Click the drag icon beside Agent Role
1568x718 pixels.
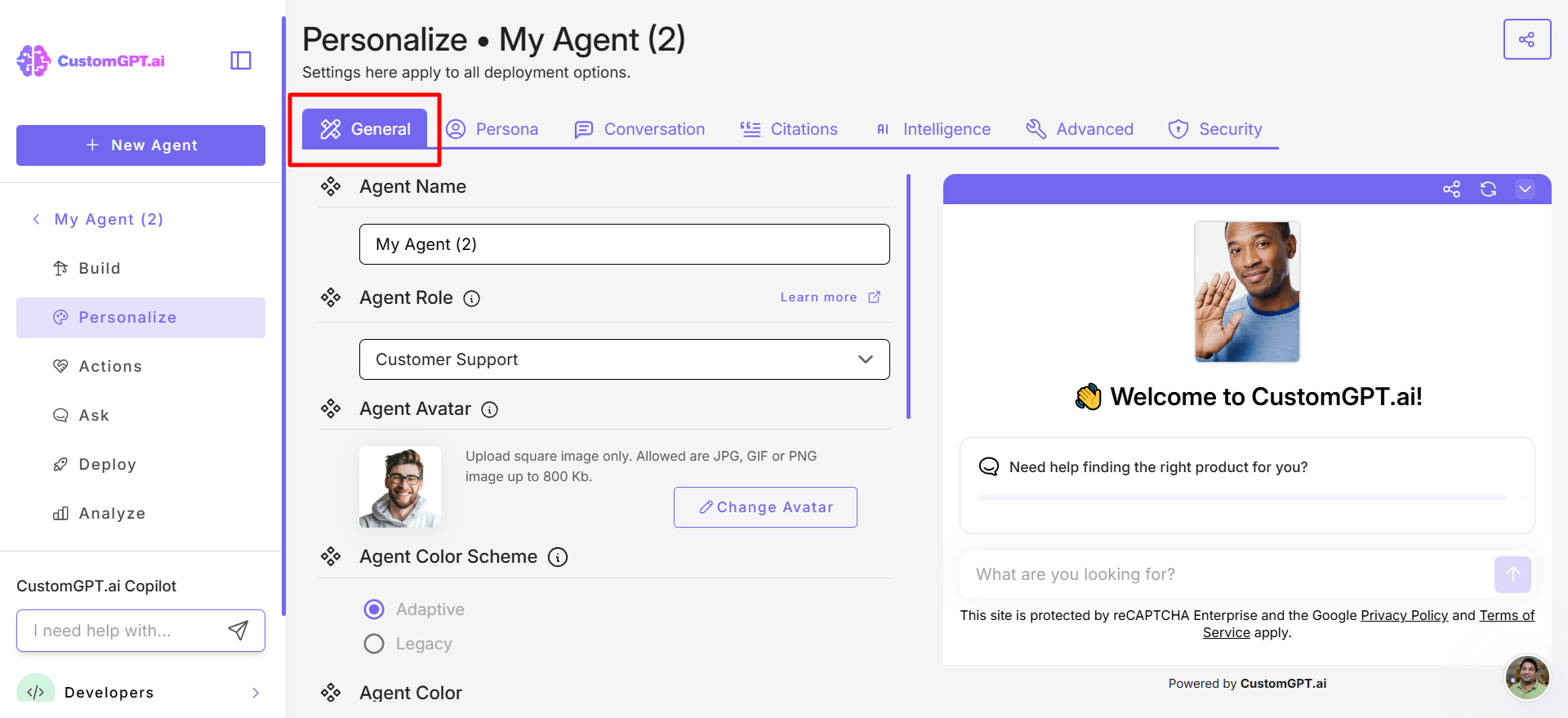331,297
